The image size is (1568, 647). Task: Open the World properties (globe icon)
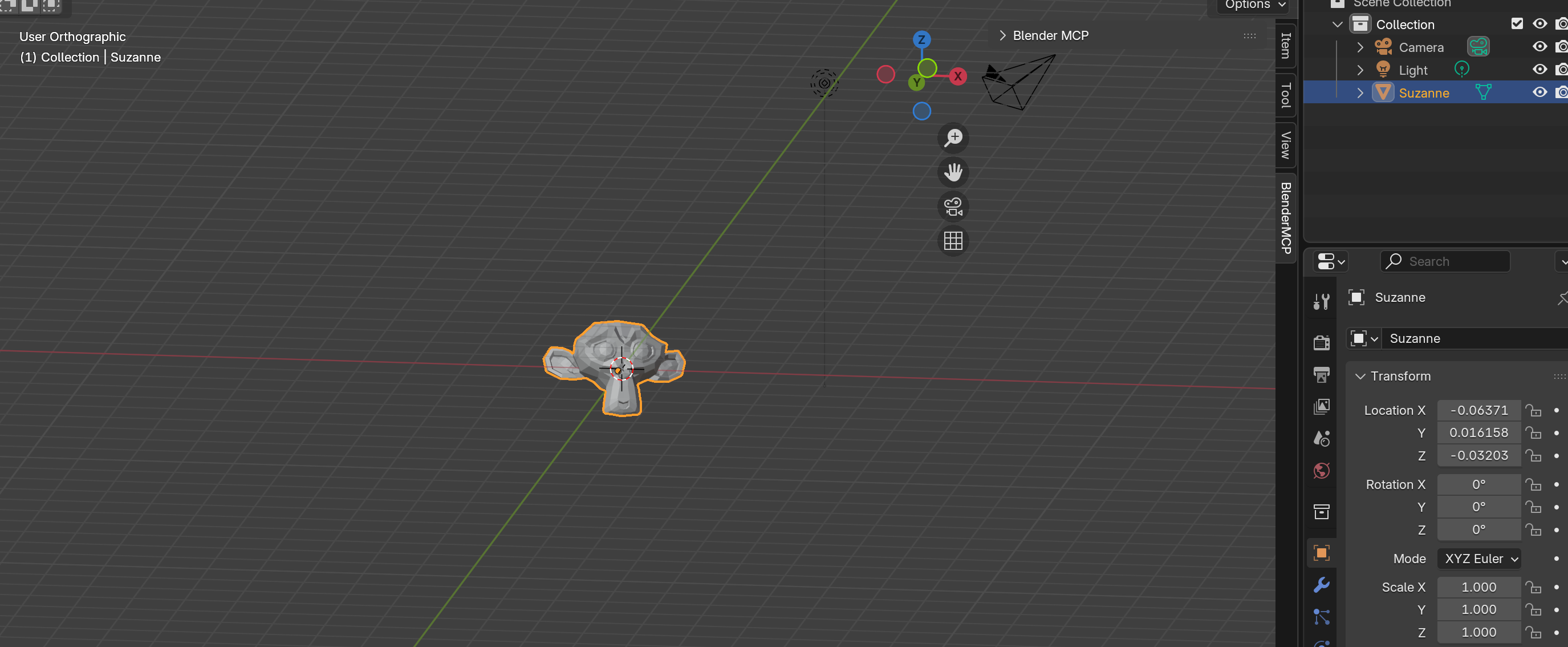pyautogui.click(x=1321, y=470)
